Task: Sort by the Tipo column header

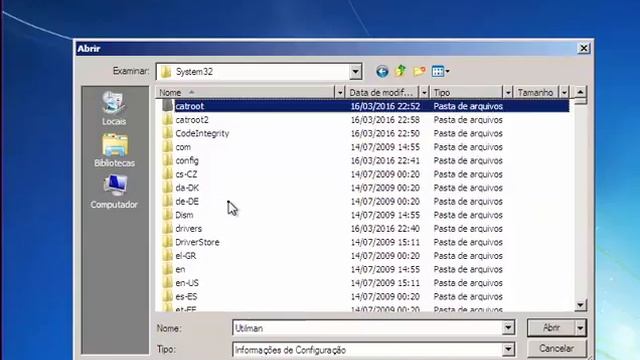Action: 467,93
